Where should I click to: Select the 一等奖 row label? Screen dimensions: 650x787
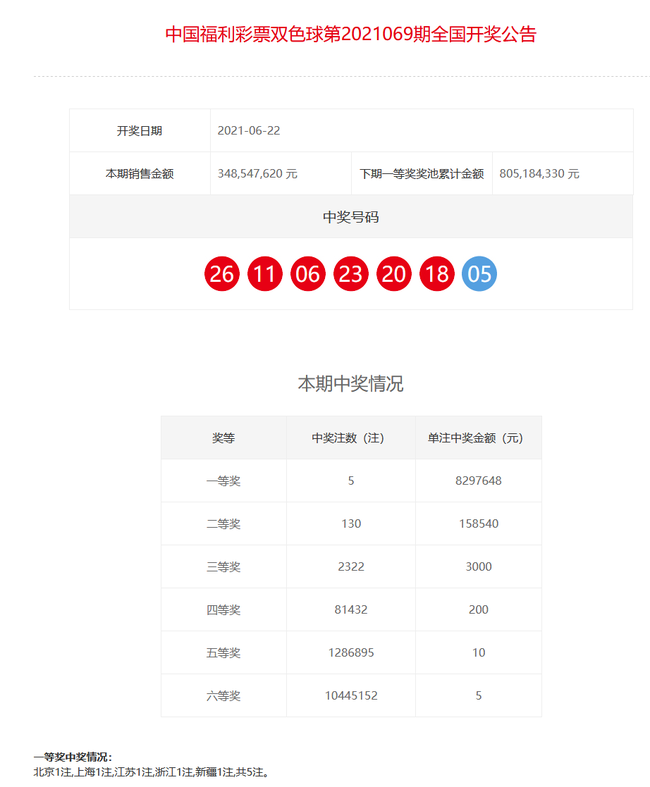(x=223, y=481)
